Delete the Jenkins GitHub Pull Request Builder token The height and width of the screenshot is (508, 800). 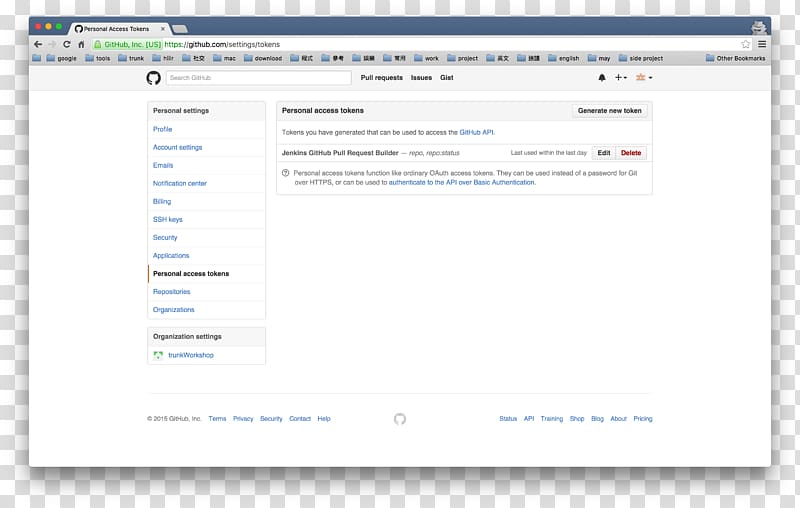631,153
